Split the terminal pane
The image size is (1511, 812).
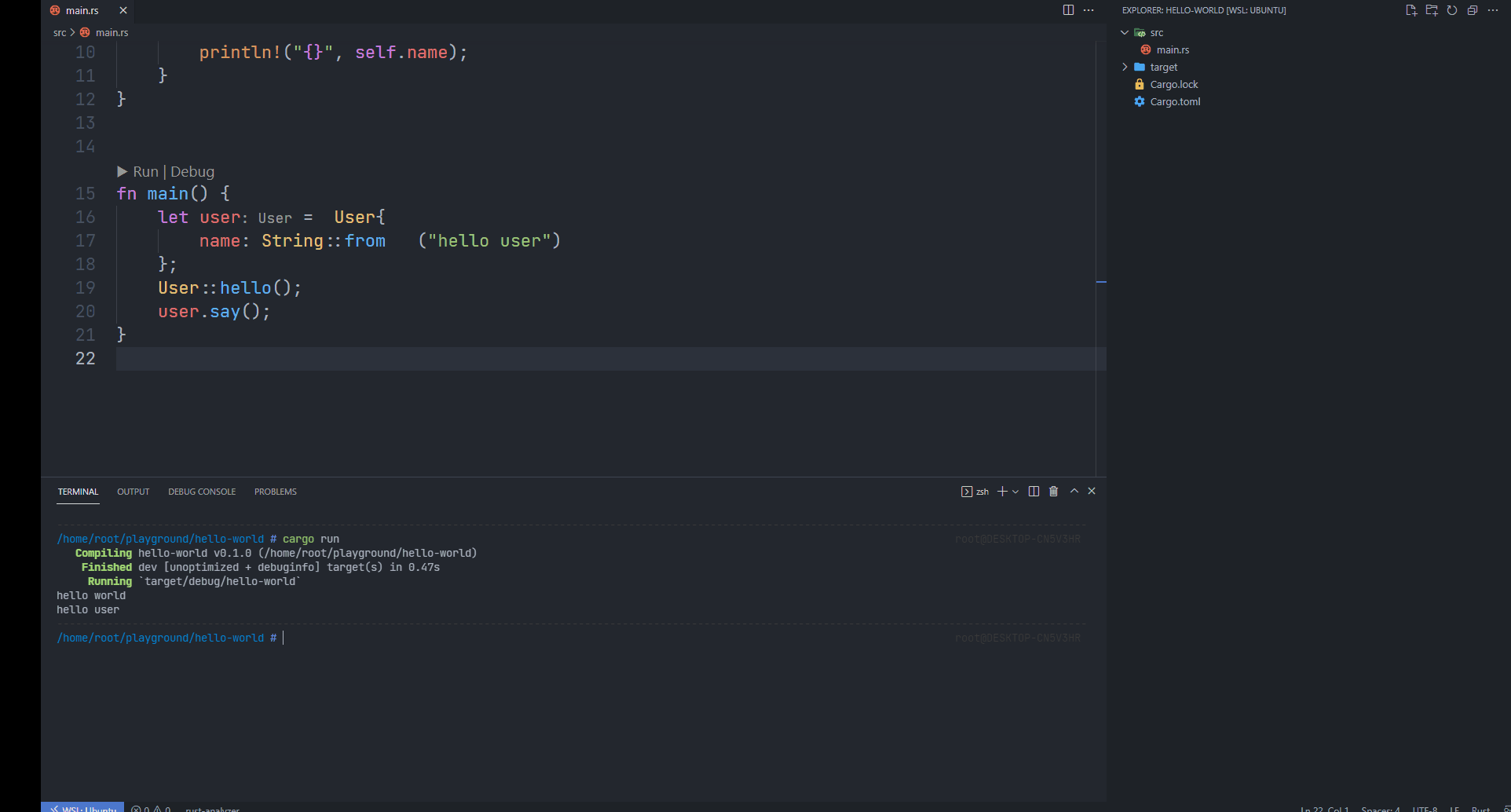click(1034, 492)
